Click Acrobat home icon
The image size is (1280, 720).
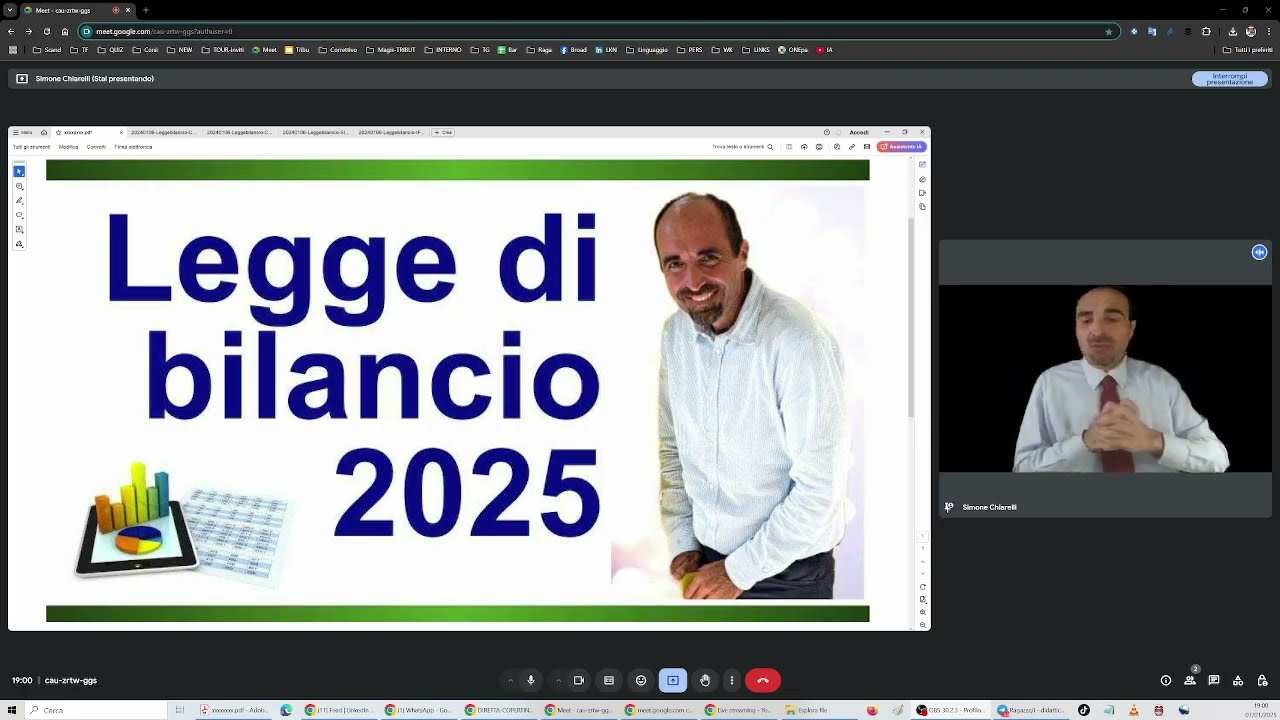(x=43, y=132)
